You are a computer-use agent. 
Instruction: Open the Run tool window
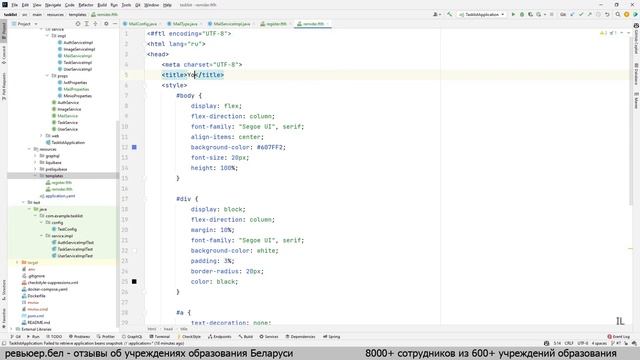coord(33,337)
